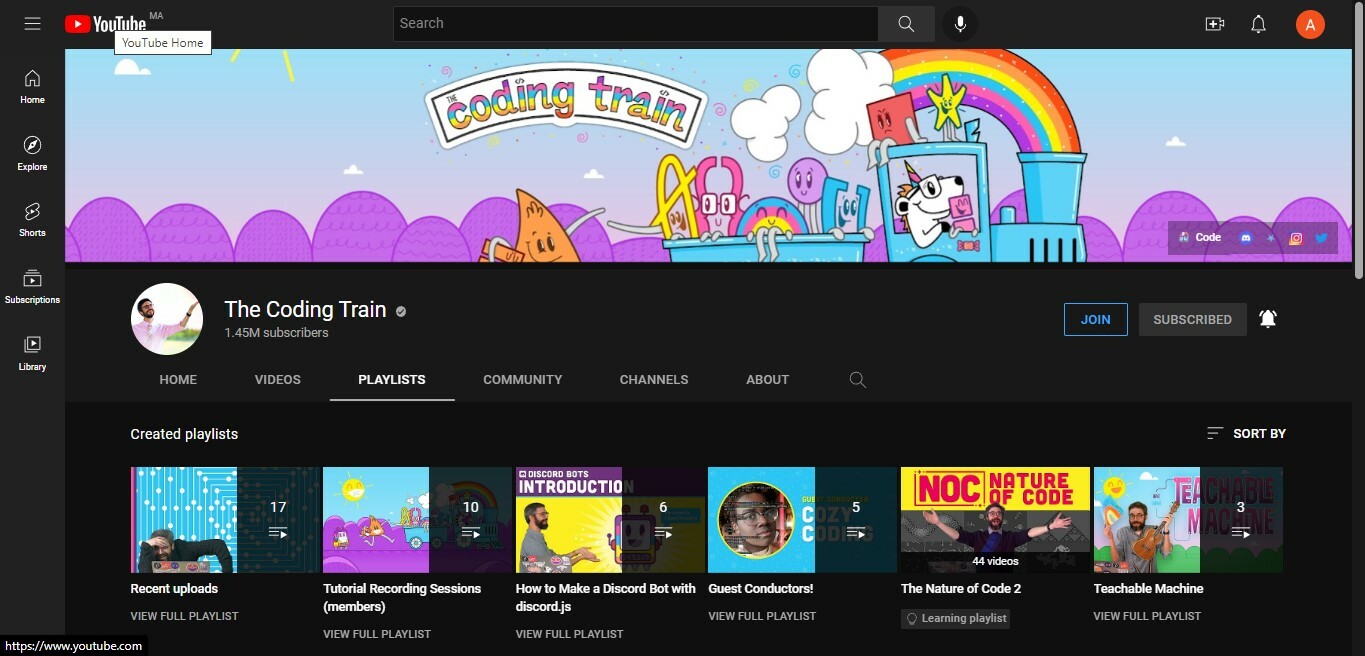Open the CHANNELS tab

pyautogui.click(x=654, y=380)
